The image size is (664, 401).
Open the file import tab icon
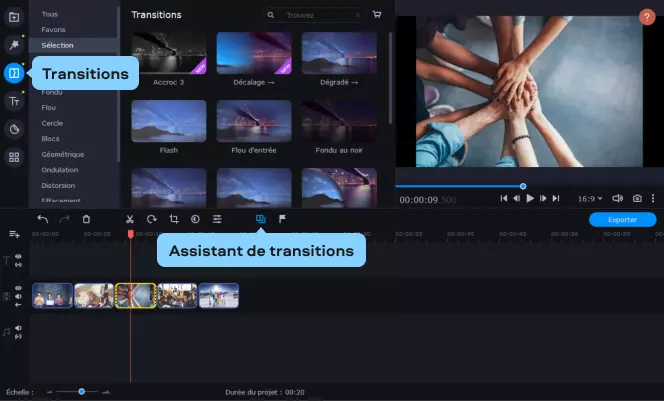tap(14, 17)
